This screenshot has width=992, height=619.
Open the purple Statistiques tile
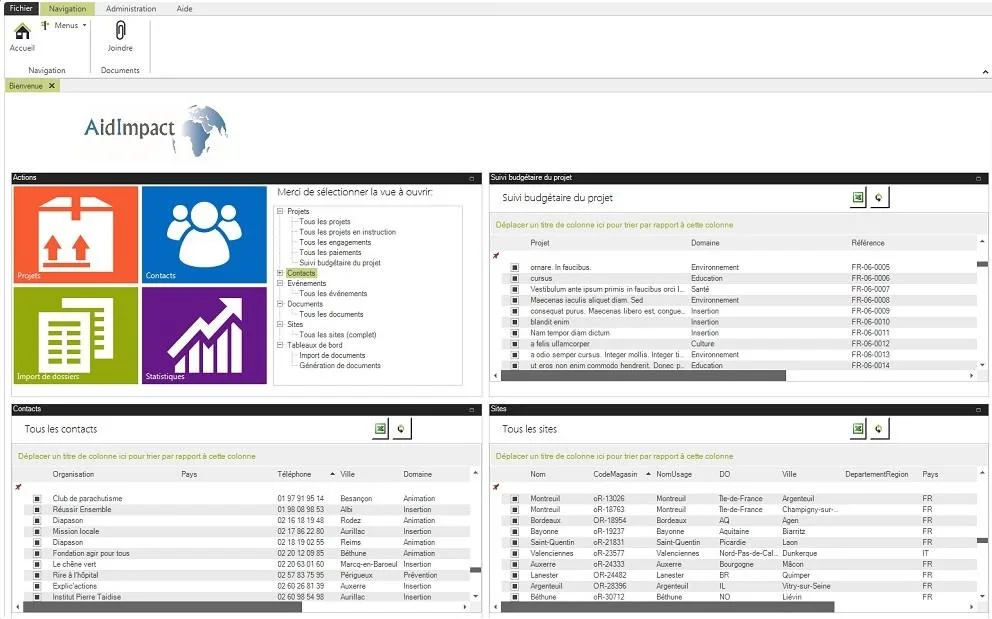(x=204, y=335)
